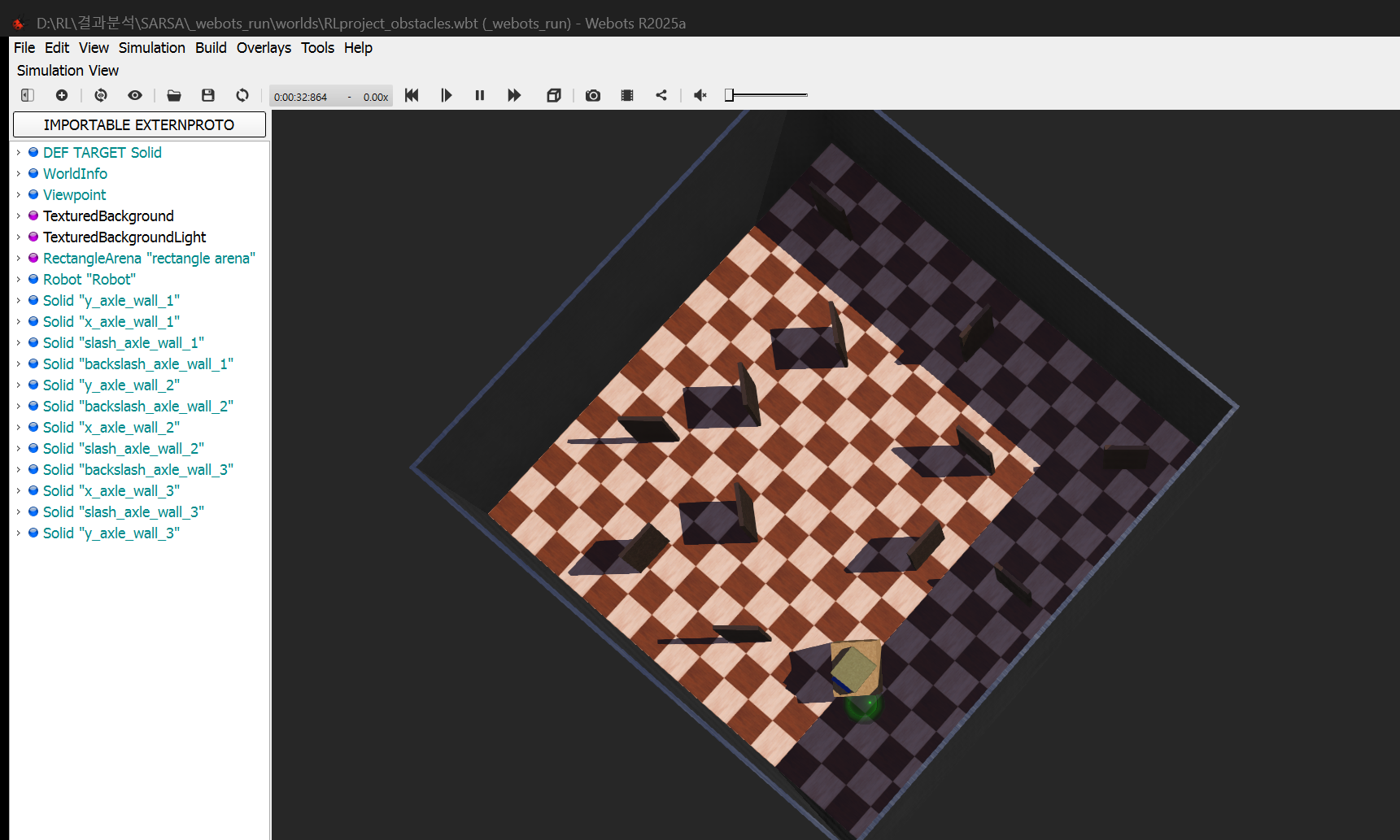The image size is (1400, 840).
Task: Expand the Robot "Robot" tree node
Action: pos(19,279)
